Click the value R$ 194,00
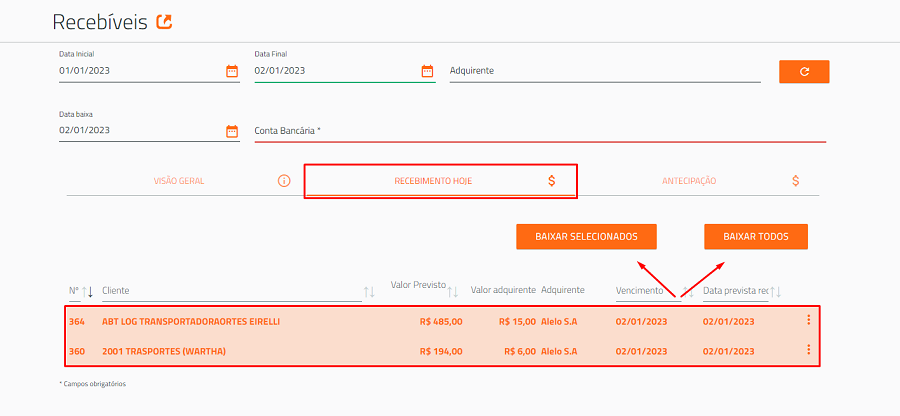 440,351
